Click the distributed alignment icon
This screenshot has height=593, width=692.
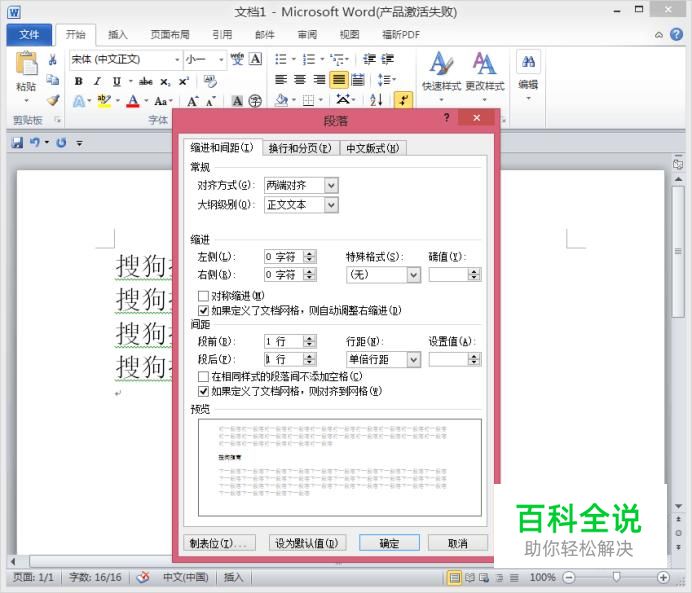point(358,80)
